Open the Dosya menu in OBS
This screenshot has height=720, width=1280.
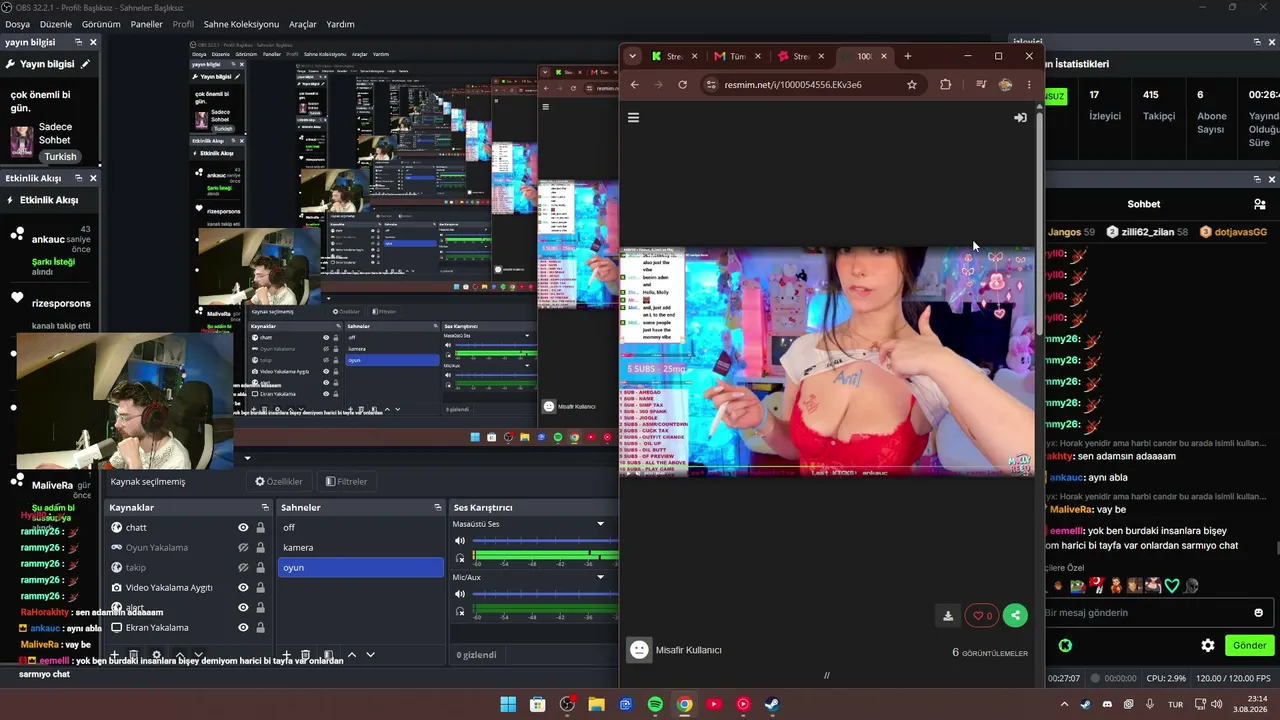point(17,24)
